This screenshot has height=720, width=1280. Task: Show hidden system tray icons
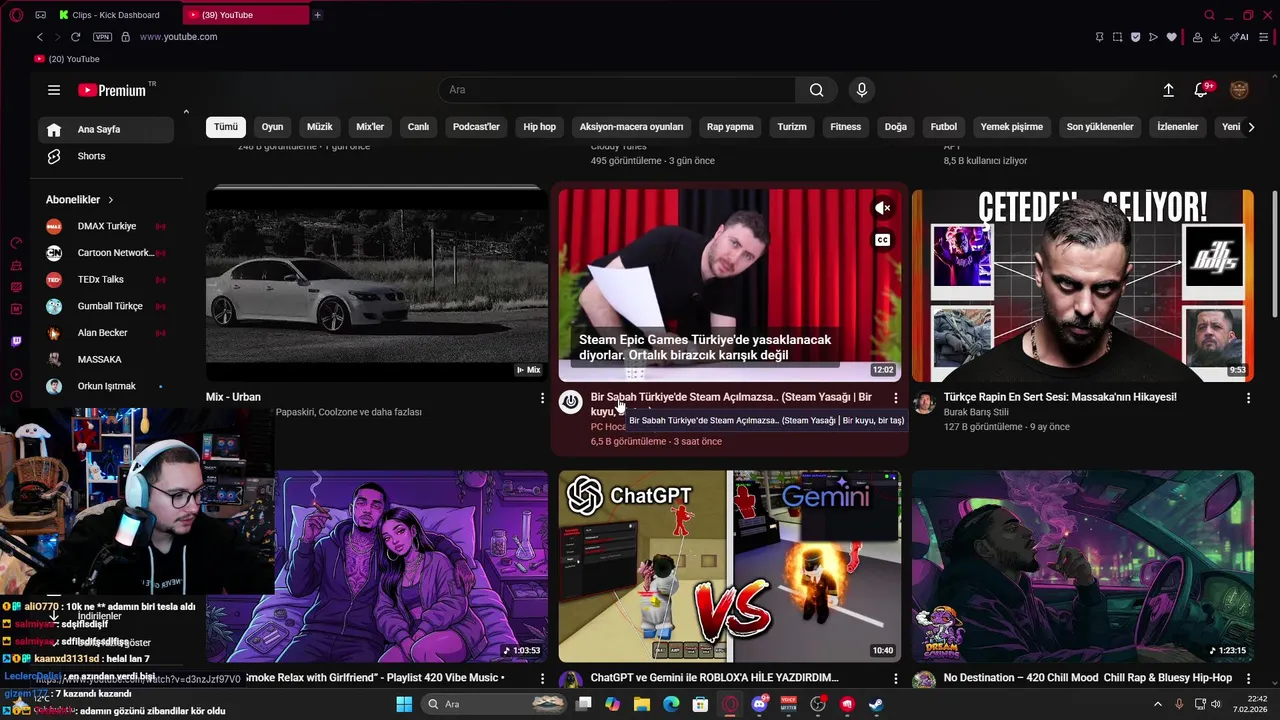click(x=1158, y=704)
